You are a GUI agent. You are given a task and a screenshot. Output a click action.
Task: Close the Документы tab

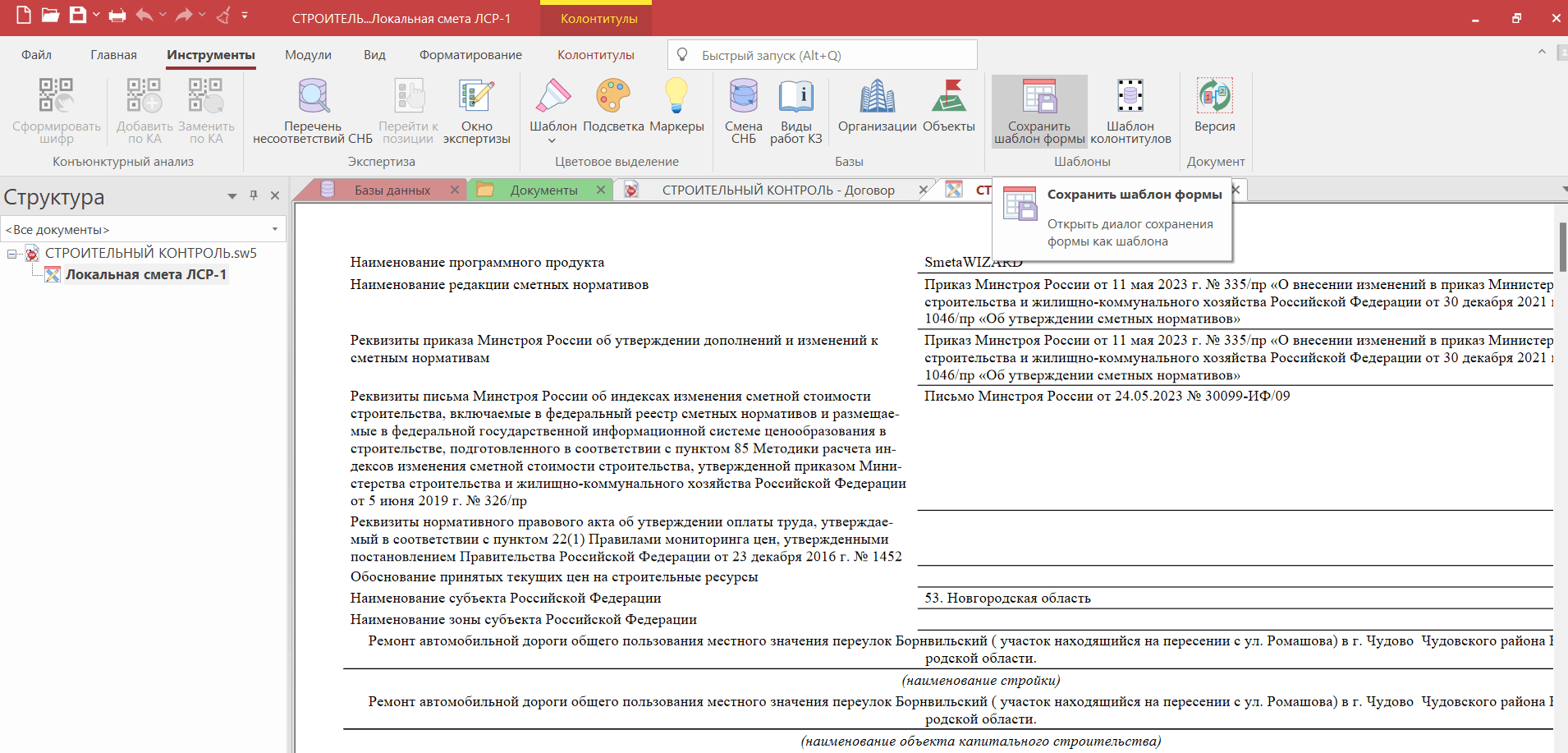[x=601, y=190]
